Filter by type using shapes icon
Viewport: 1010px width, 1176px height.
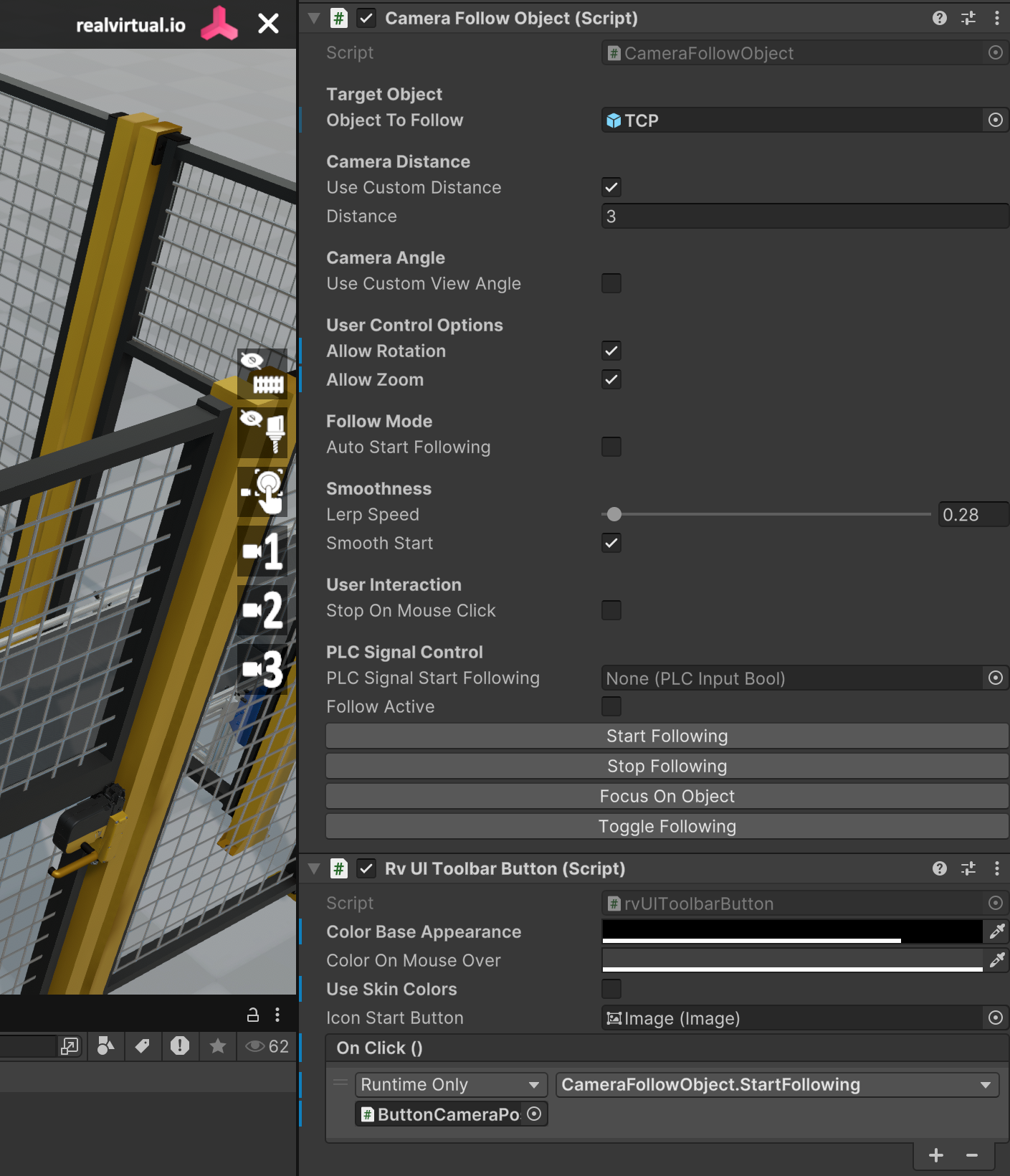point(105,1046)
